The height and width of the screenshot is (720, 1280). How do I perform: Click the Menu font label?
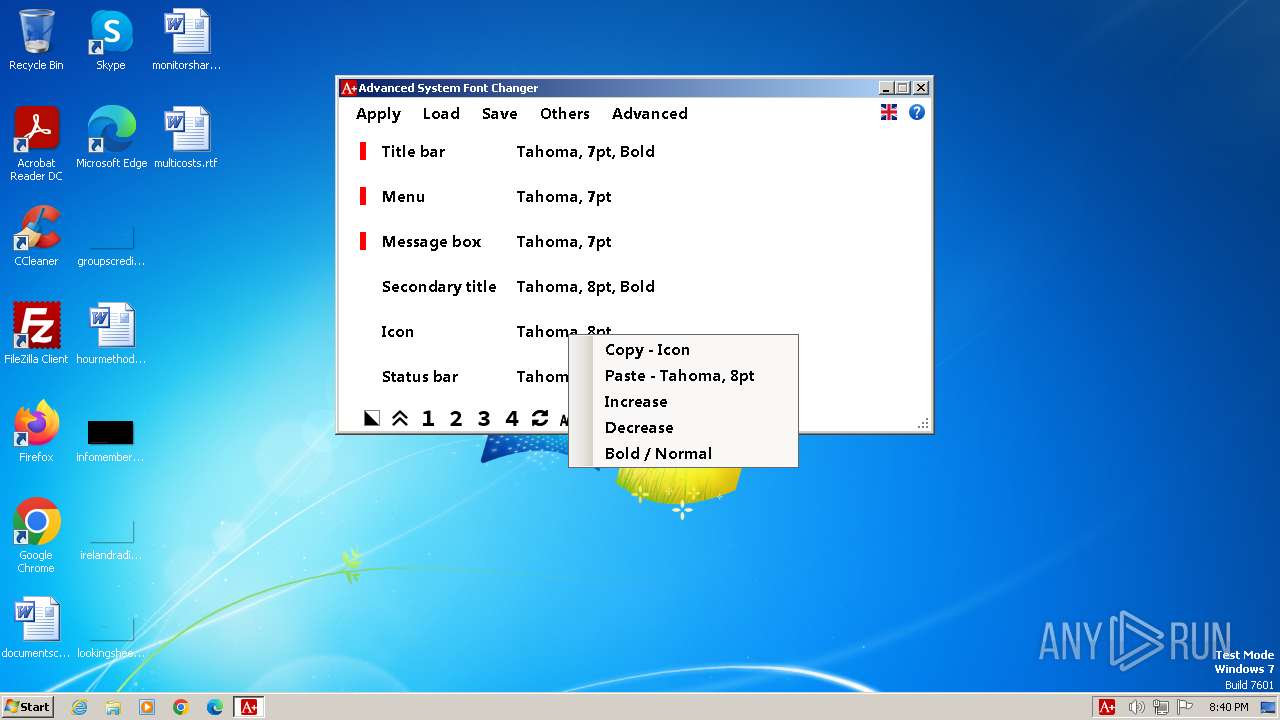pos(403,197)
